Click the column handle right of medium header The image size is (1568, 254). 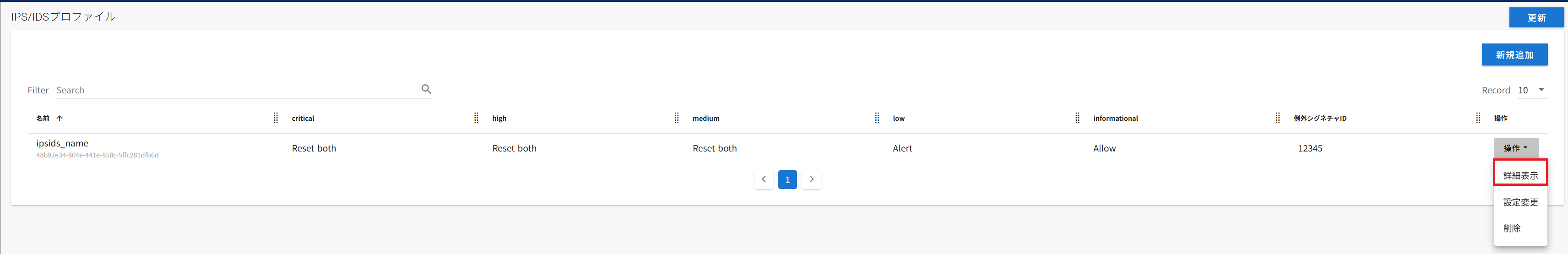click(x=877, y=118)
